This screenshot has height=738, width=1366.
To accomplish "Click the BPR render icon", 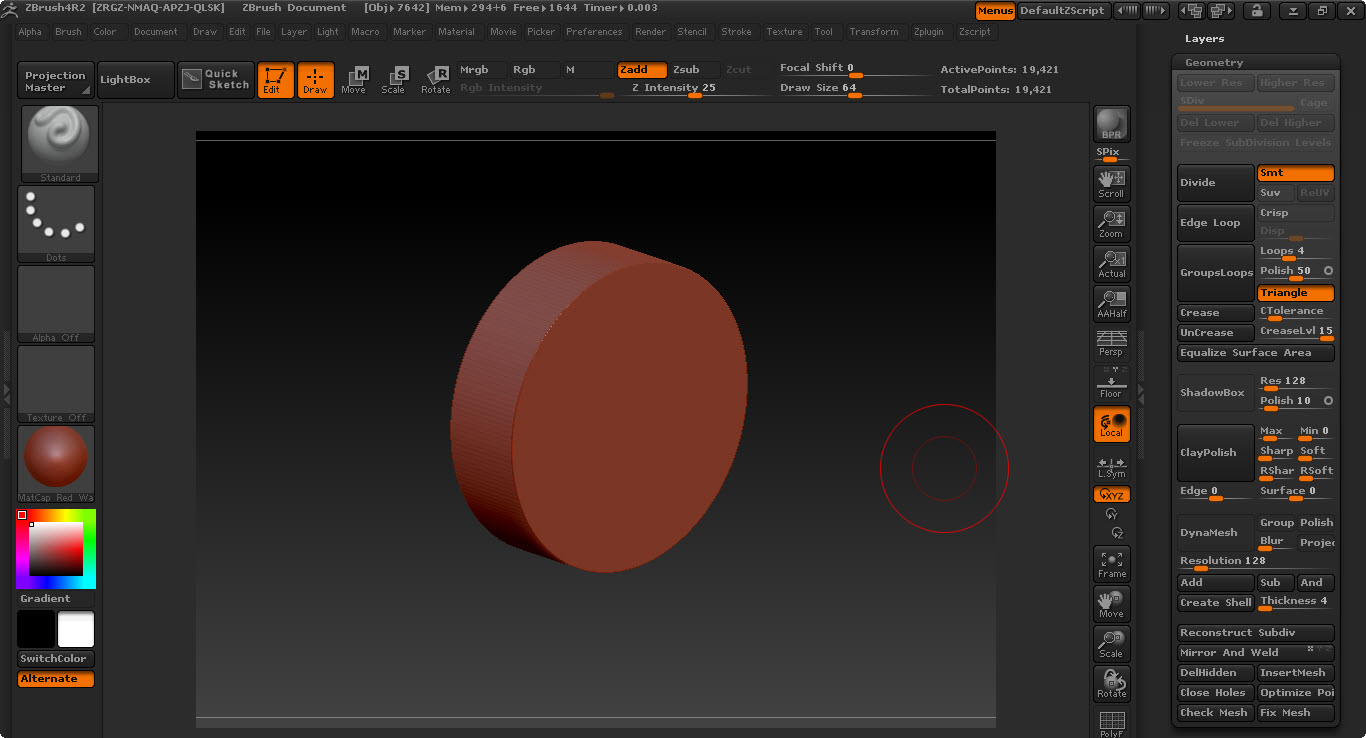I will point(1111,124).
